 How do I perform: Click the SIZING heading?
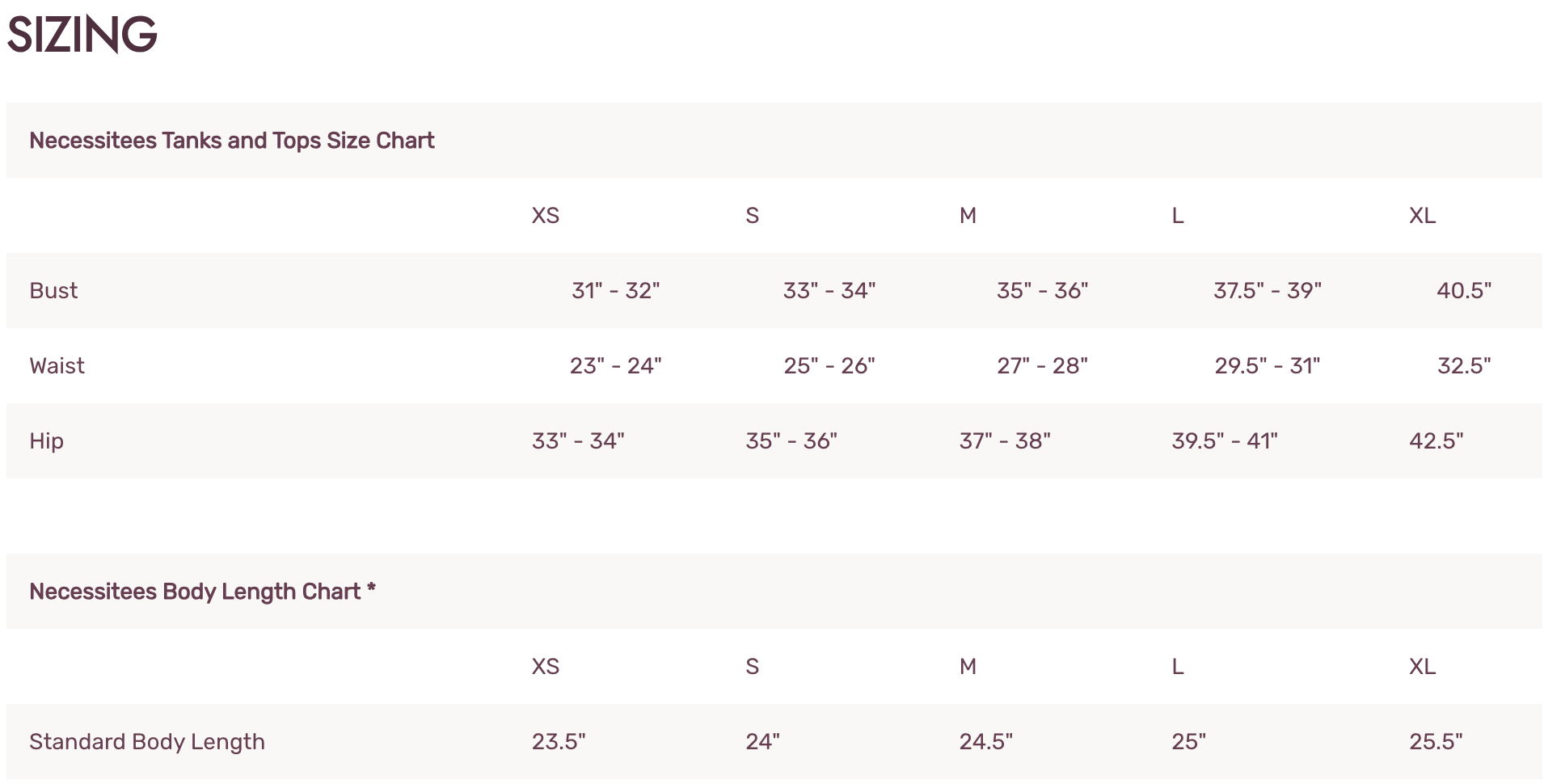82,35
